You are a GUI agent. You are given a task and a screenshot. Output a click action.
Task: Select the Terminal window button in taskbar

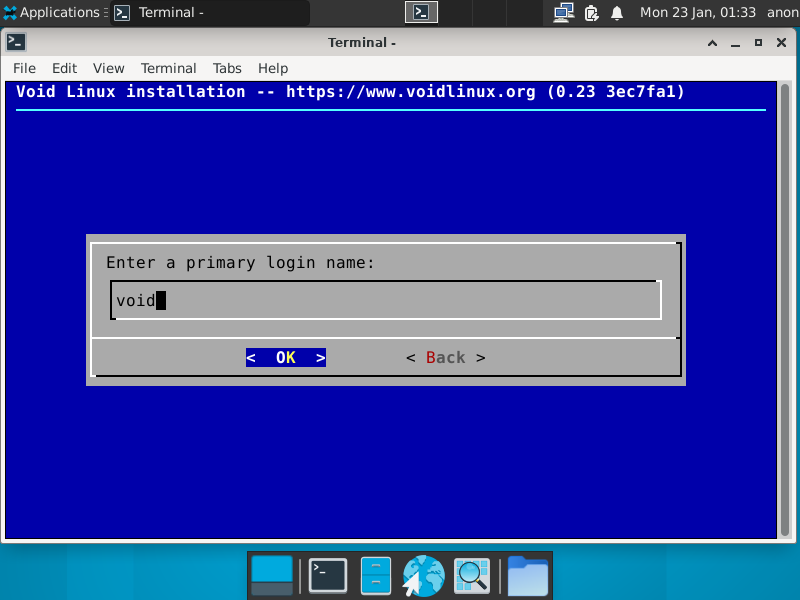coord(209,12)
